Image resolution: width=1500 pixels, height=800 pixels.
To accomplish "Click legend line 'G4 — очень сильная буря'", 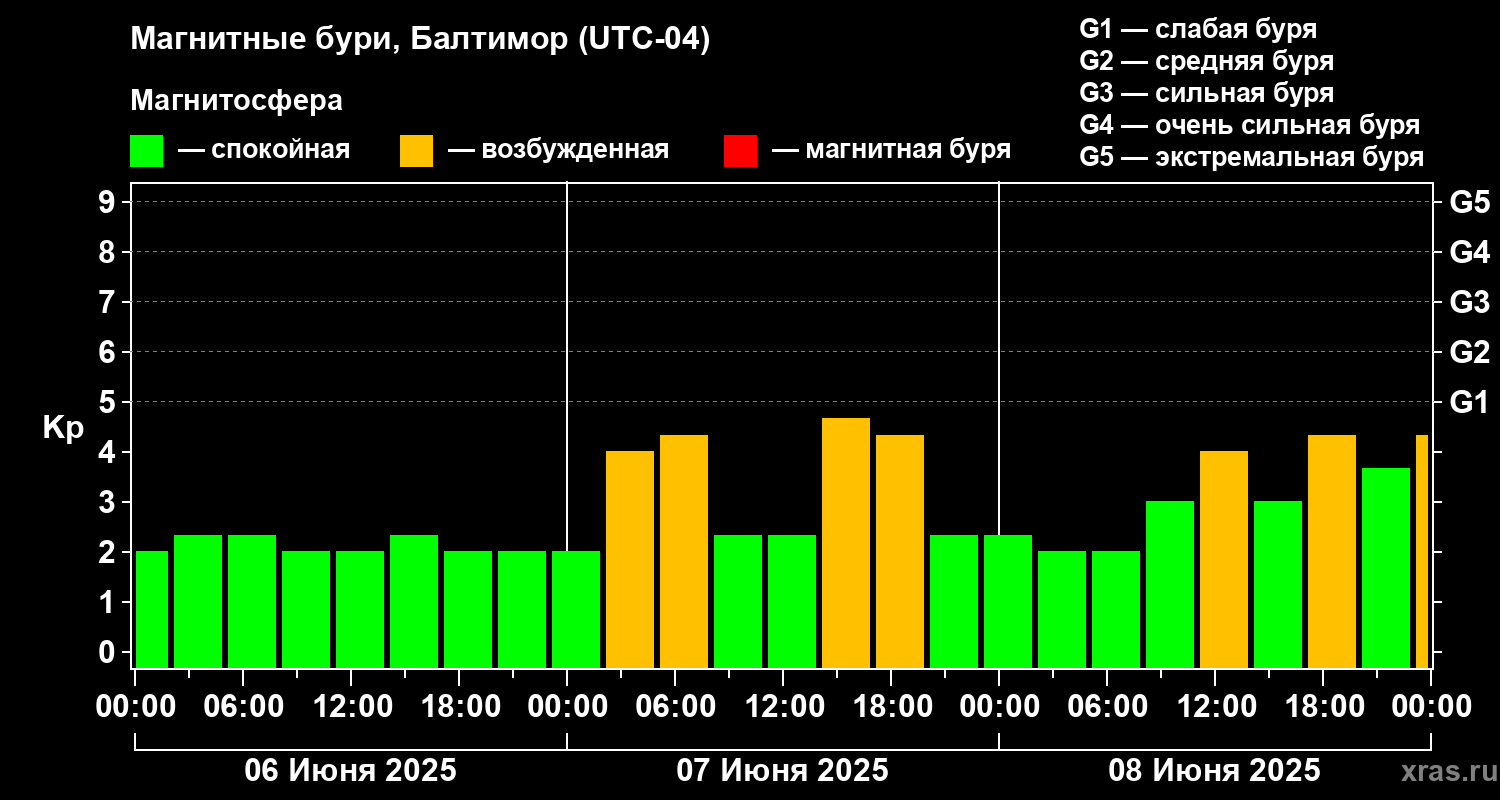I will pyautogui.click(x=1249, y=125).
